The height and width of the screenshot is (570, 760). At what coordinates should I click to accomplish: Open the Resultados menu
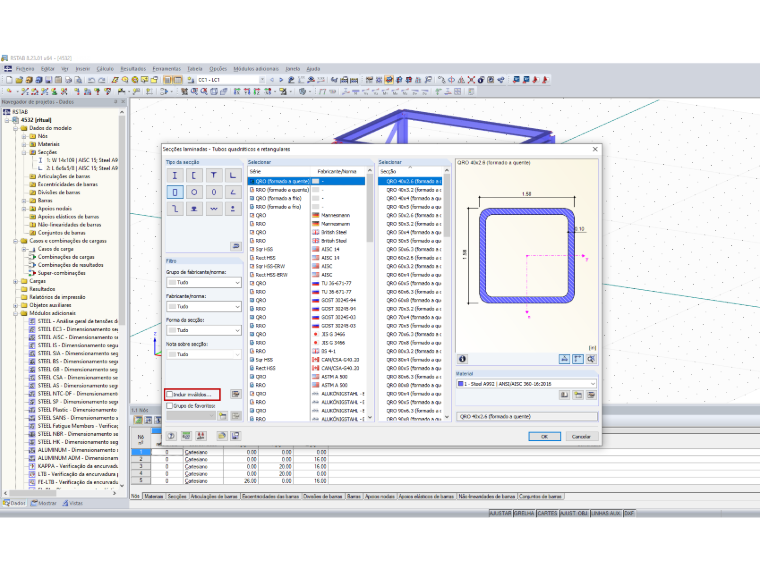[x=133, y=69]
